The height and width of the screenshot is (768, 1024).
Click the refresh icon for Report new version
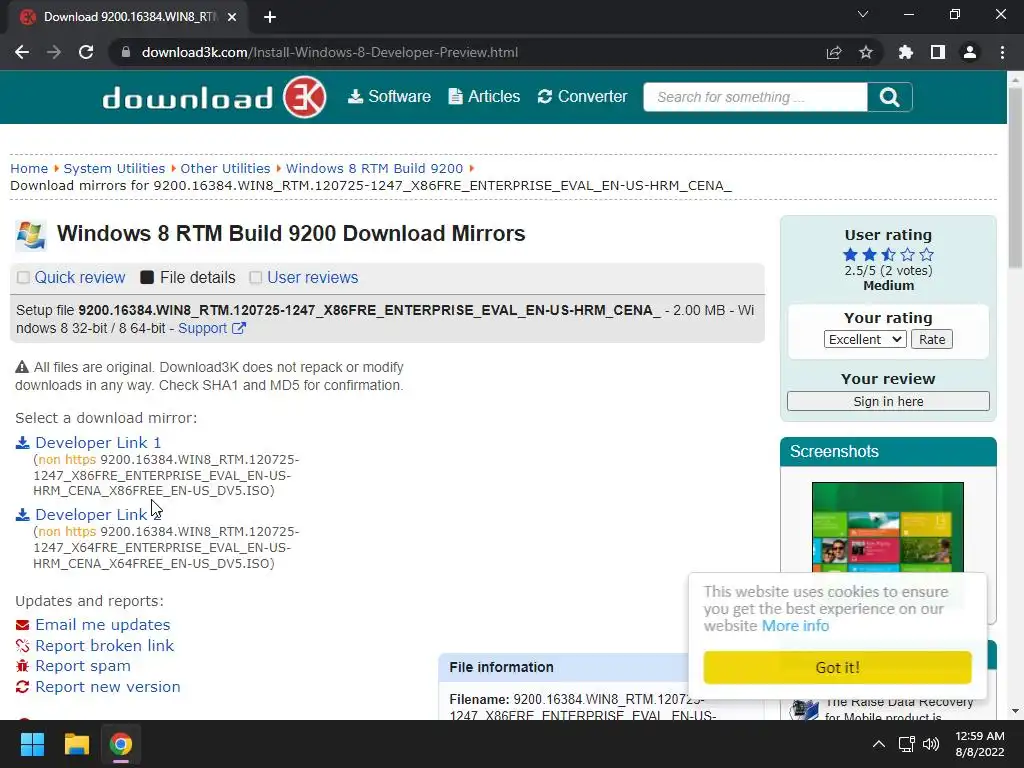pyautogui.click(x=23, y=687)
